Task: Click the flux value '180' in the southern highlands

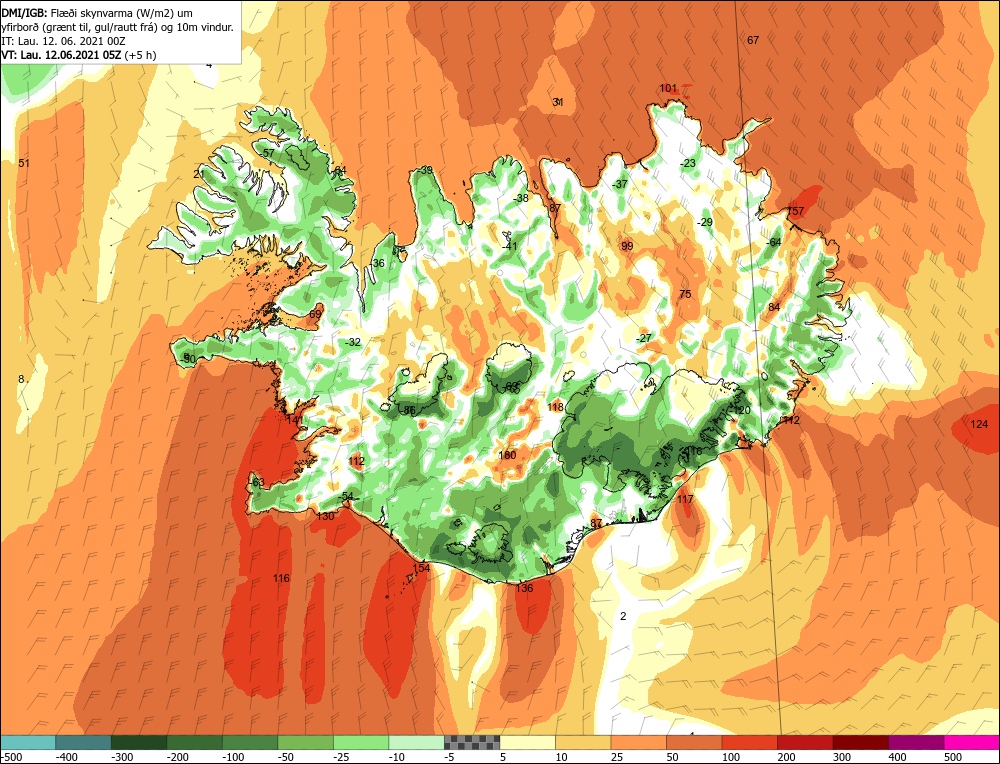Action: pos(507,455)
